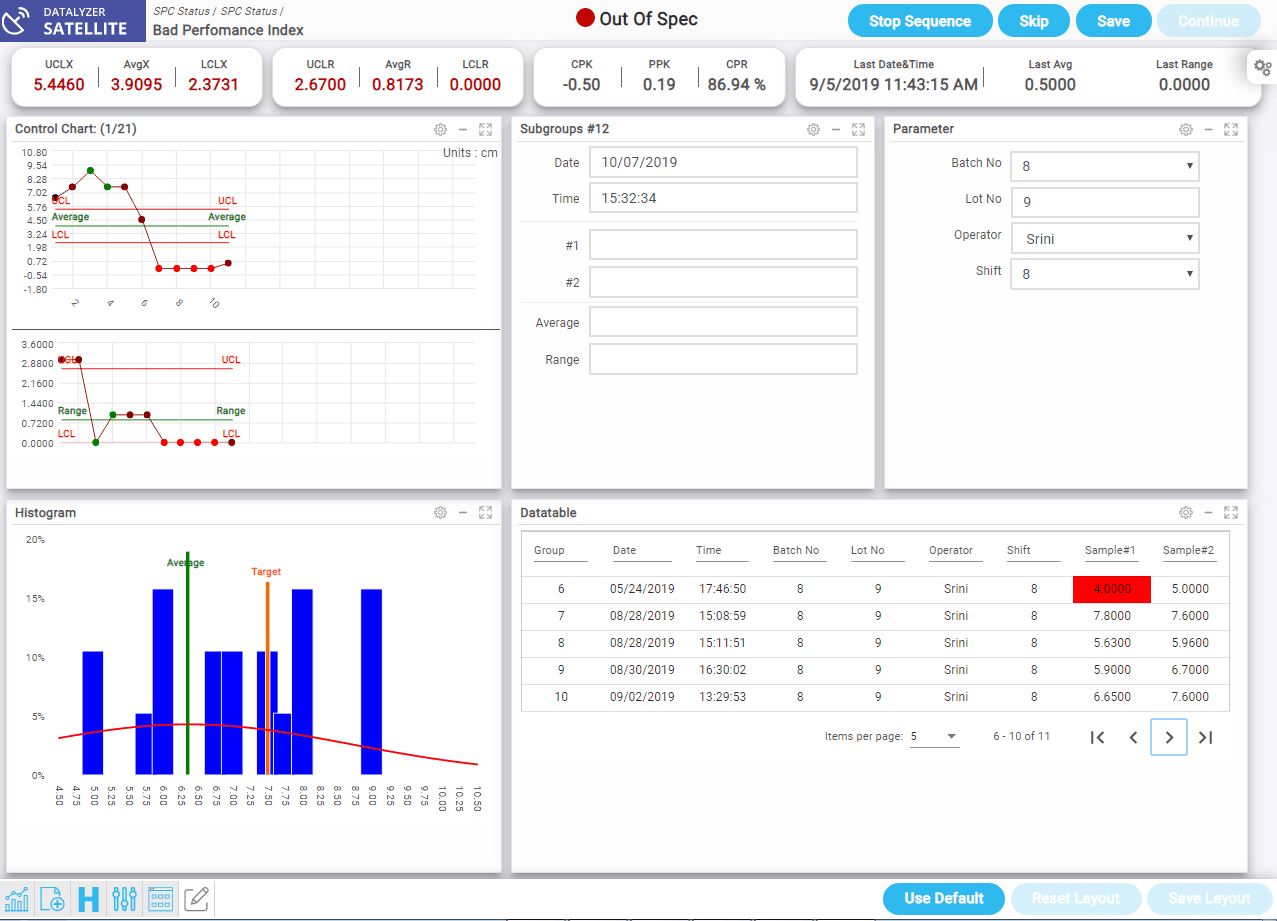Screen dimensions: 1277x921
Task: Click time 13:29:53 in datatable
Action: (722, 697)
